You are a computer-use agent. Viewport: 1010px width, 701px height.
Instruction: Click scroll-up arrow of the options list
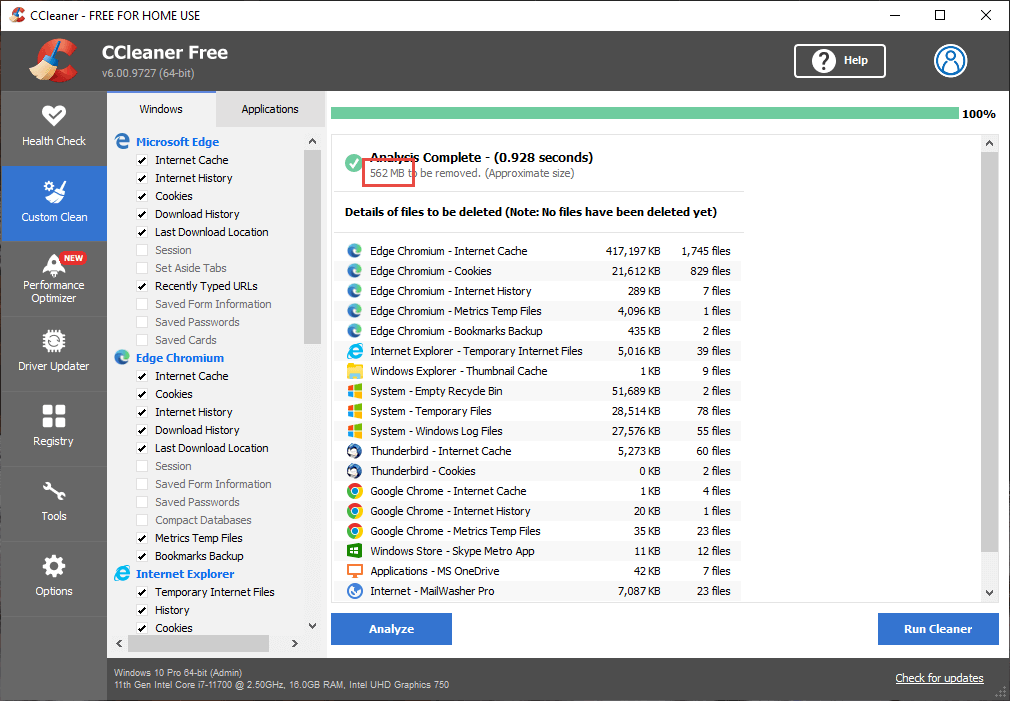tap(312, 141)
